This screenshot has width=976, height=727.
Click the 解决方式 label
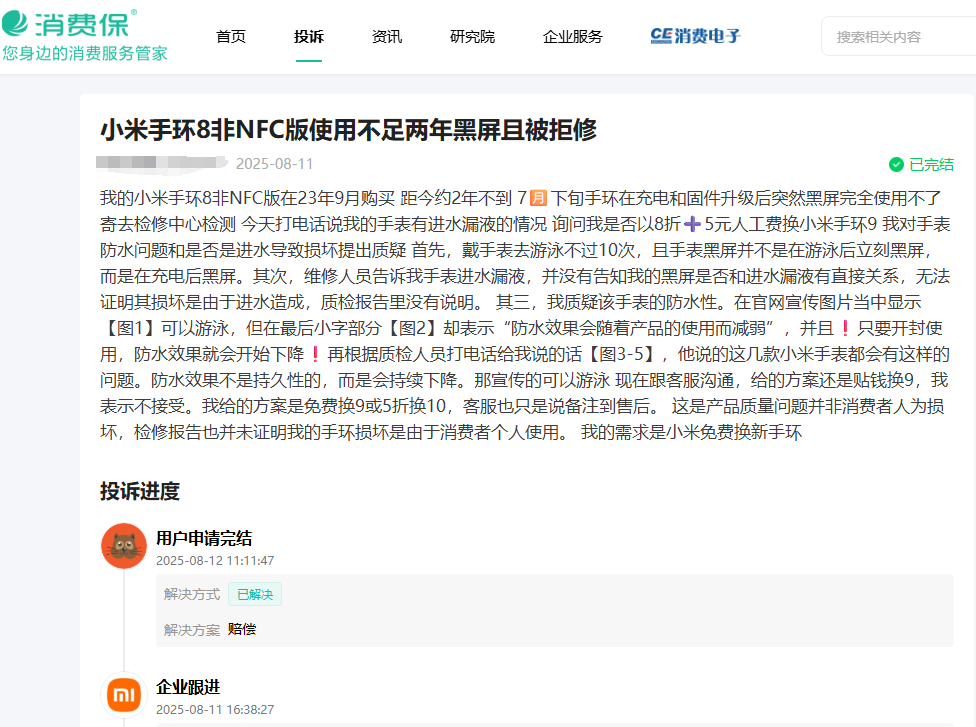[192, 594]
